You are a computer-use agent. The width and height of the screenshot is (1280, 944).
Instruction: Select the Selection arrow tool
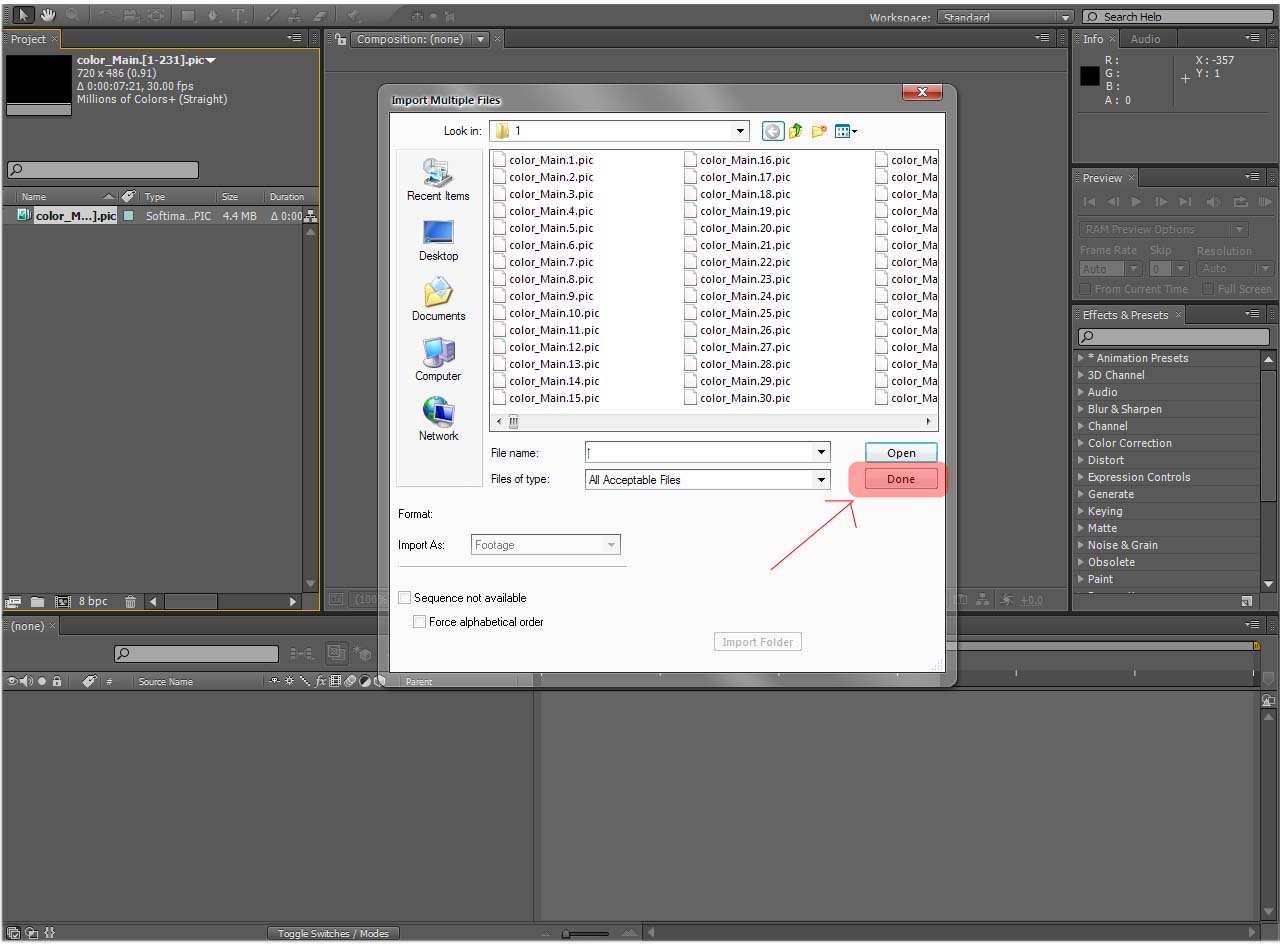click(x=22, y=15)
